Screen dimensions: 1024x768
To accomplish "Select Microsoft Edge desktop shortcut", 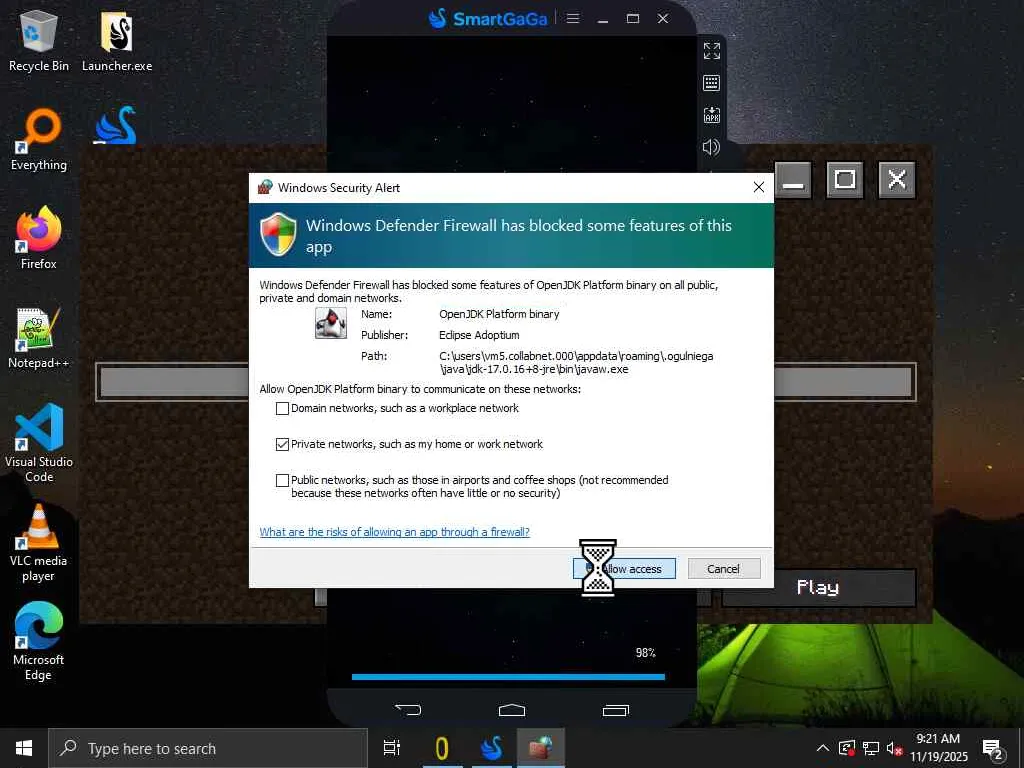I will click(x=39, y=641).
